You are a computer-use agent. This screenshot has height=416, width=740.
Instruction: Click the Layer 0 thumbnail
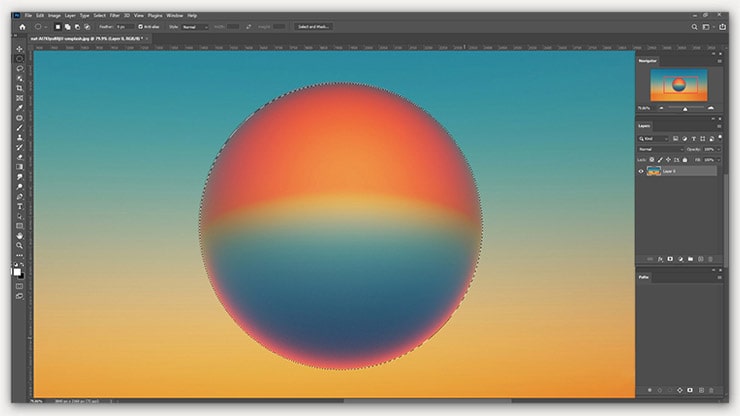click(x=653, y=171)
